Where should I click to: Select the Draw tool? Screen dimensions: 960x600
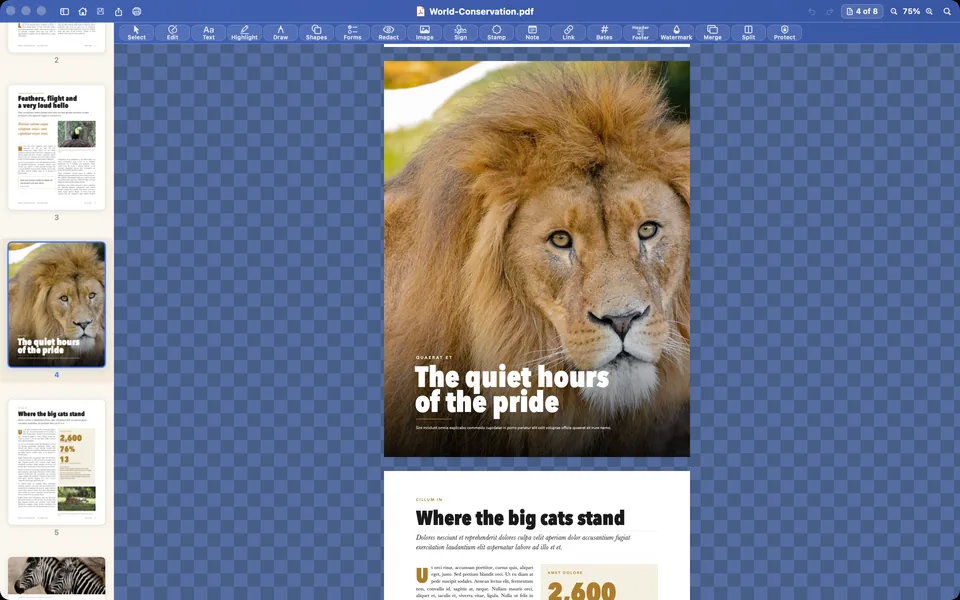[280, 33]
